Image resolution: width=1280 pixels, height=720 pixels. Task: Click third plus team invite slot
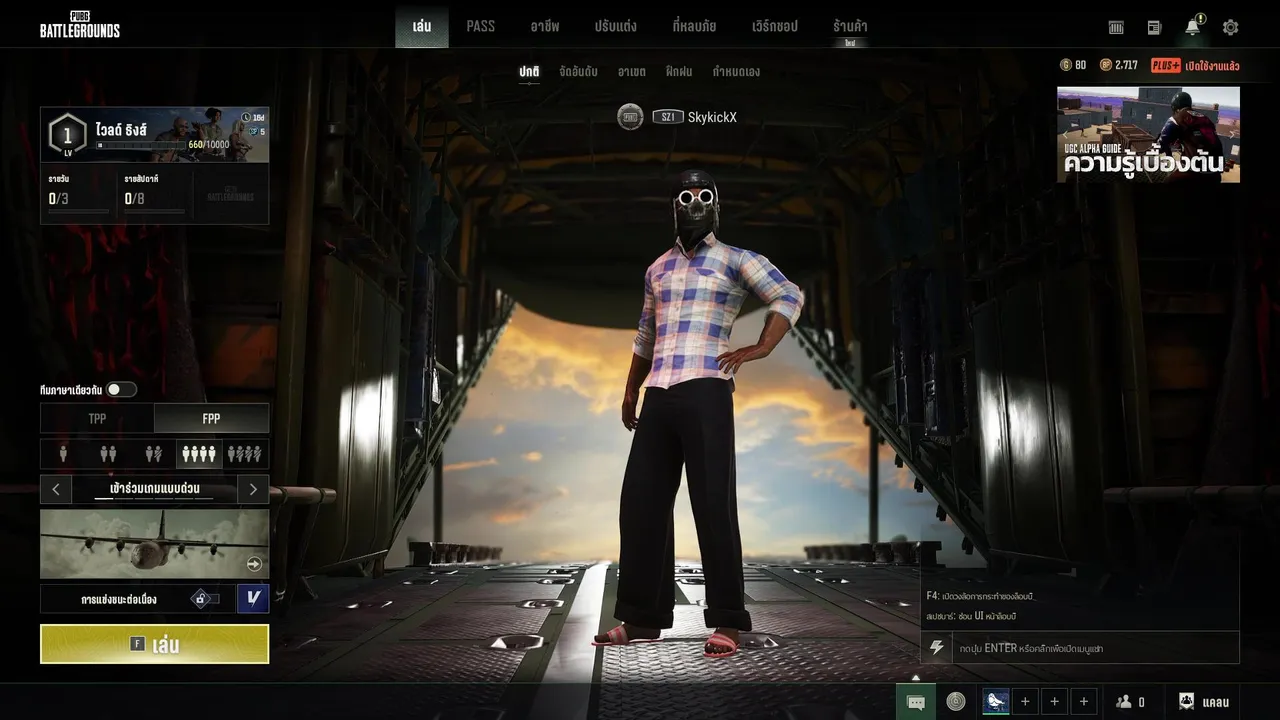click(x=1084, y=702)
